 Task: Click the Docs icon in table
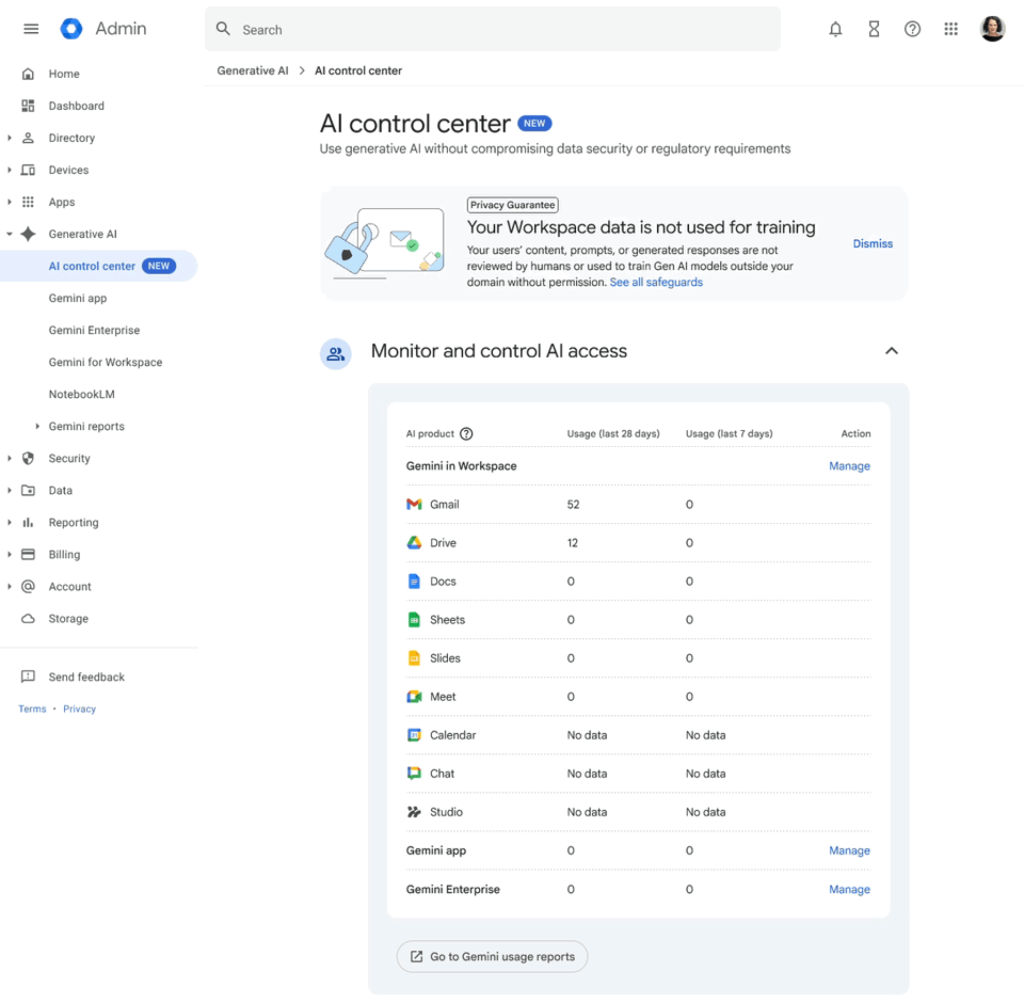click(x=414, y=581)
